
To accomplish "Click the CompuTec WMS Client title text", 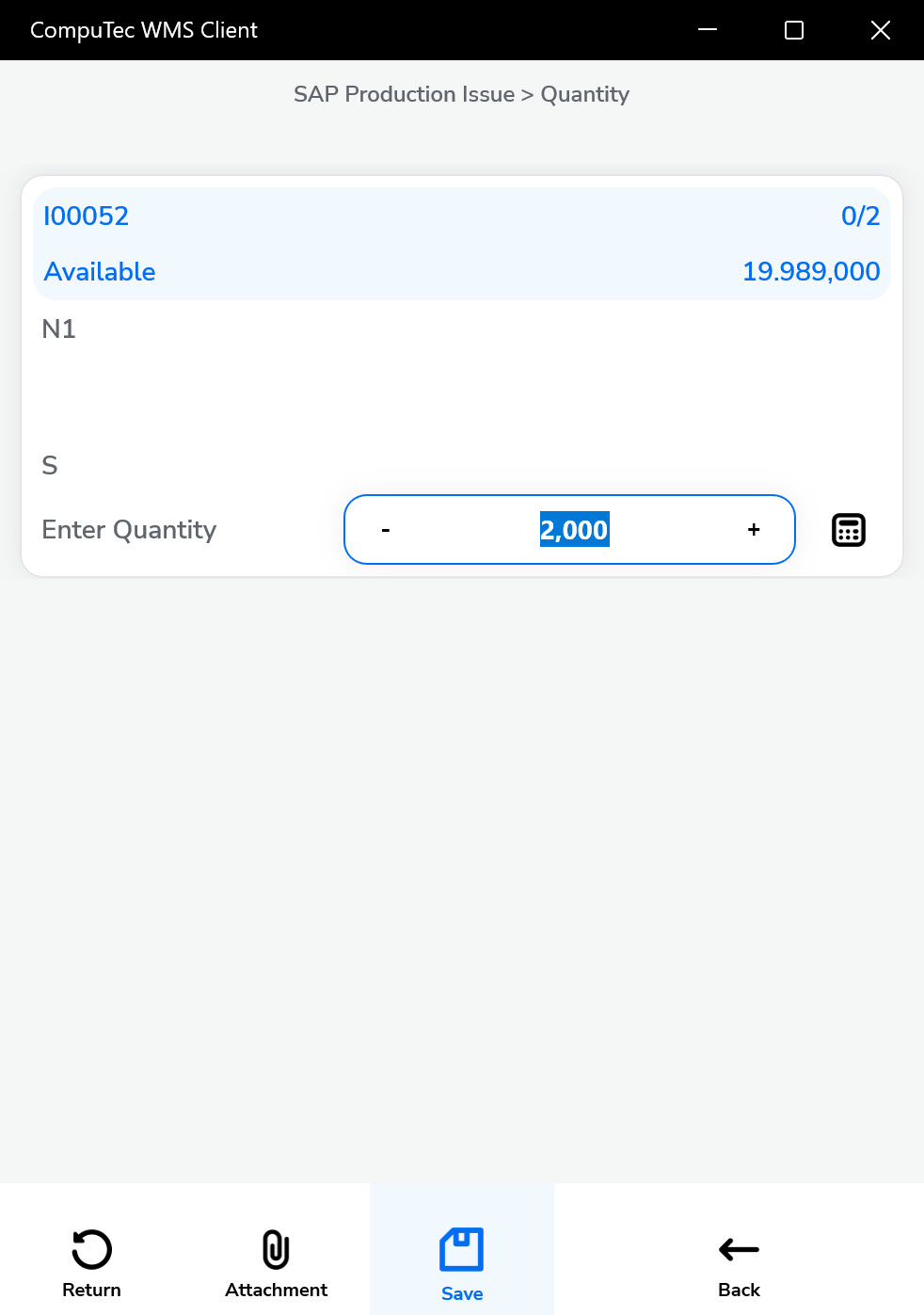I will pos(143,29).
